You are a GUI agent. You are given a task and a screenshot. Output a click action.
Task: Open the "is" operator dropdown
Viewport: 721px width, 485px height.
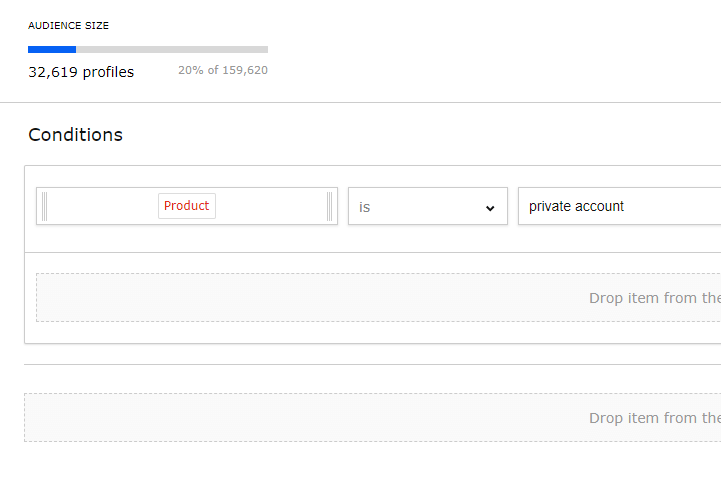(427, 207)
